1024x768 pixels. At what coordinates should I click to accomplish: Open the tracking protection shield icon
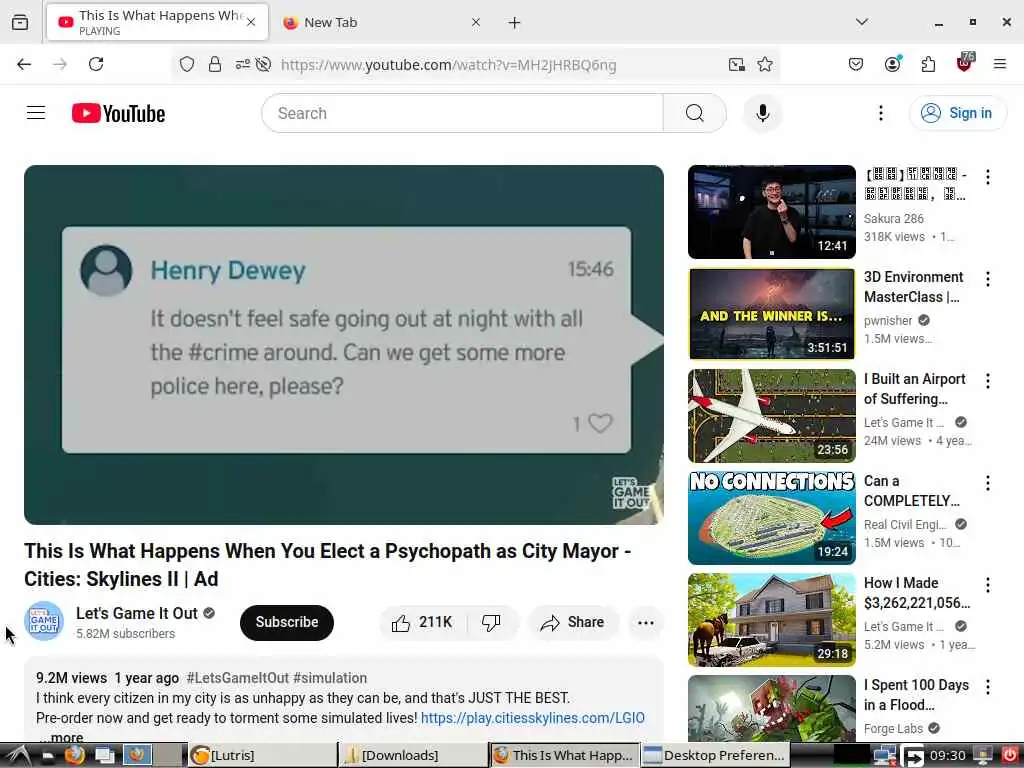click(187, 64)
